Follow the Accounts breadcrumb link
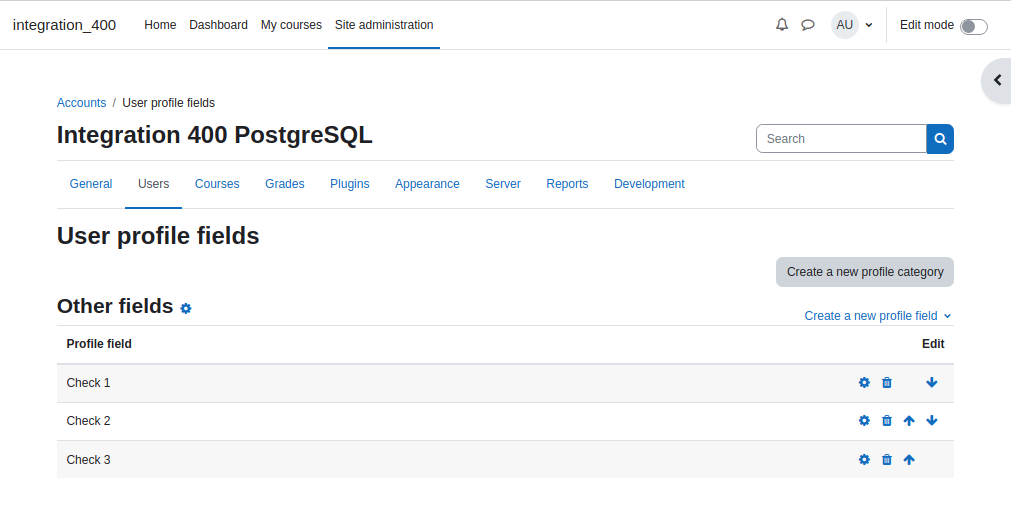Screen dimensions: 1011x532 tap(81, 103)
